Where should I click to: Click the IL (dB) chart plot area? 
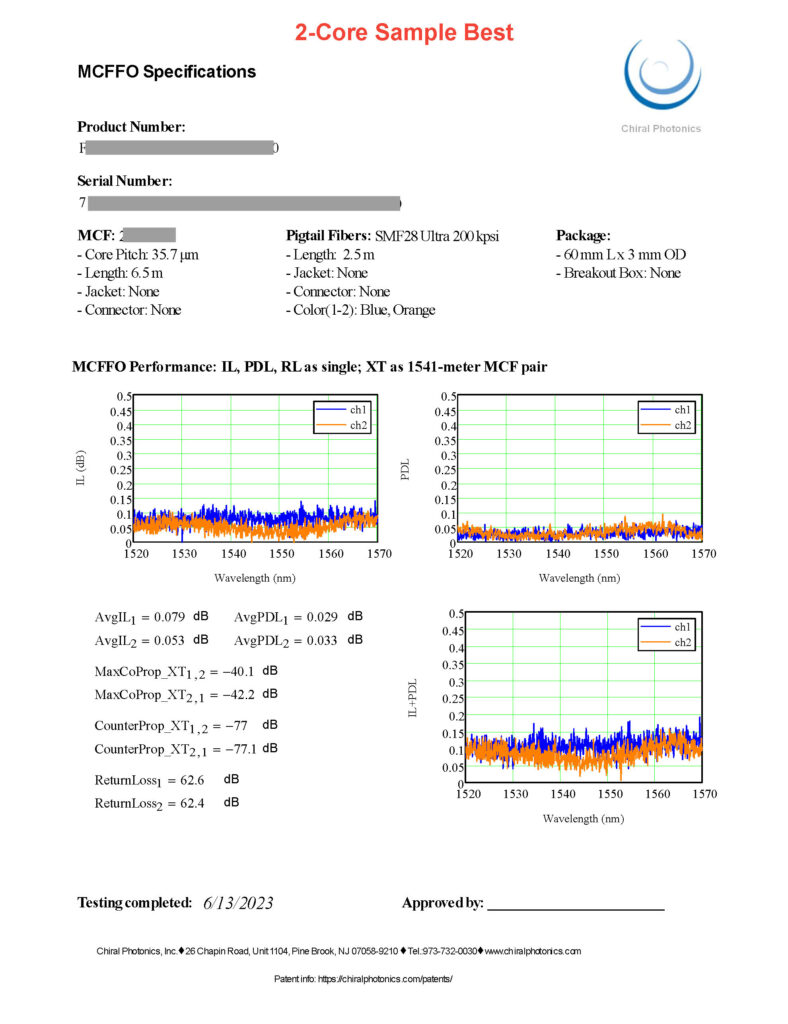point(255,468)
